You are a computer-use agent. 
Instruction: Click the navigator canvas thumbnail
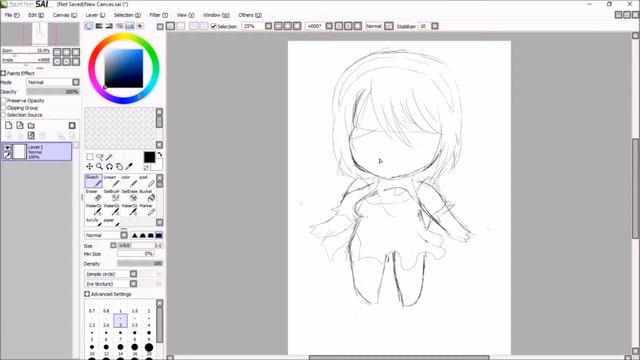[40, 34]
